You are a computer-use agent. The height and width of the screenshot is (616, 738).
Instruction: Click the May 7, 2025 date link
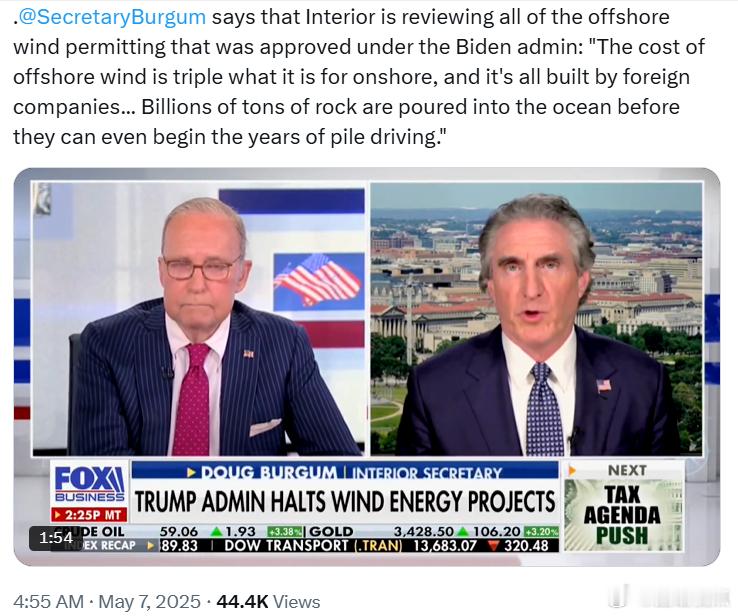(x=149, y=601)
